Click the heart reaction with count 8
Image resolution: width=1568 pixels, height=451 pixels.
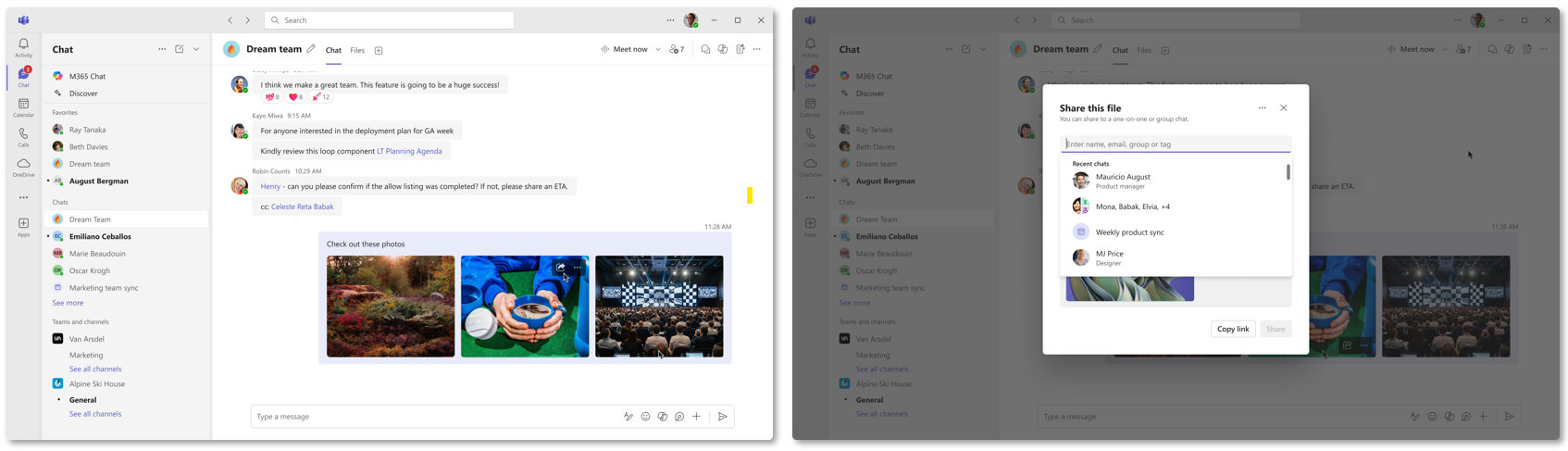[x=295, y=96]
